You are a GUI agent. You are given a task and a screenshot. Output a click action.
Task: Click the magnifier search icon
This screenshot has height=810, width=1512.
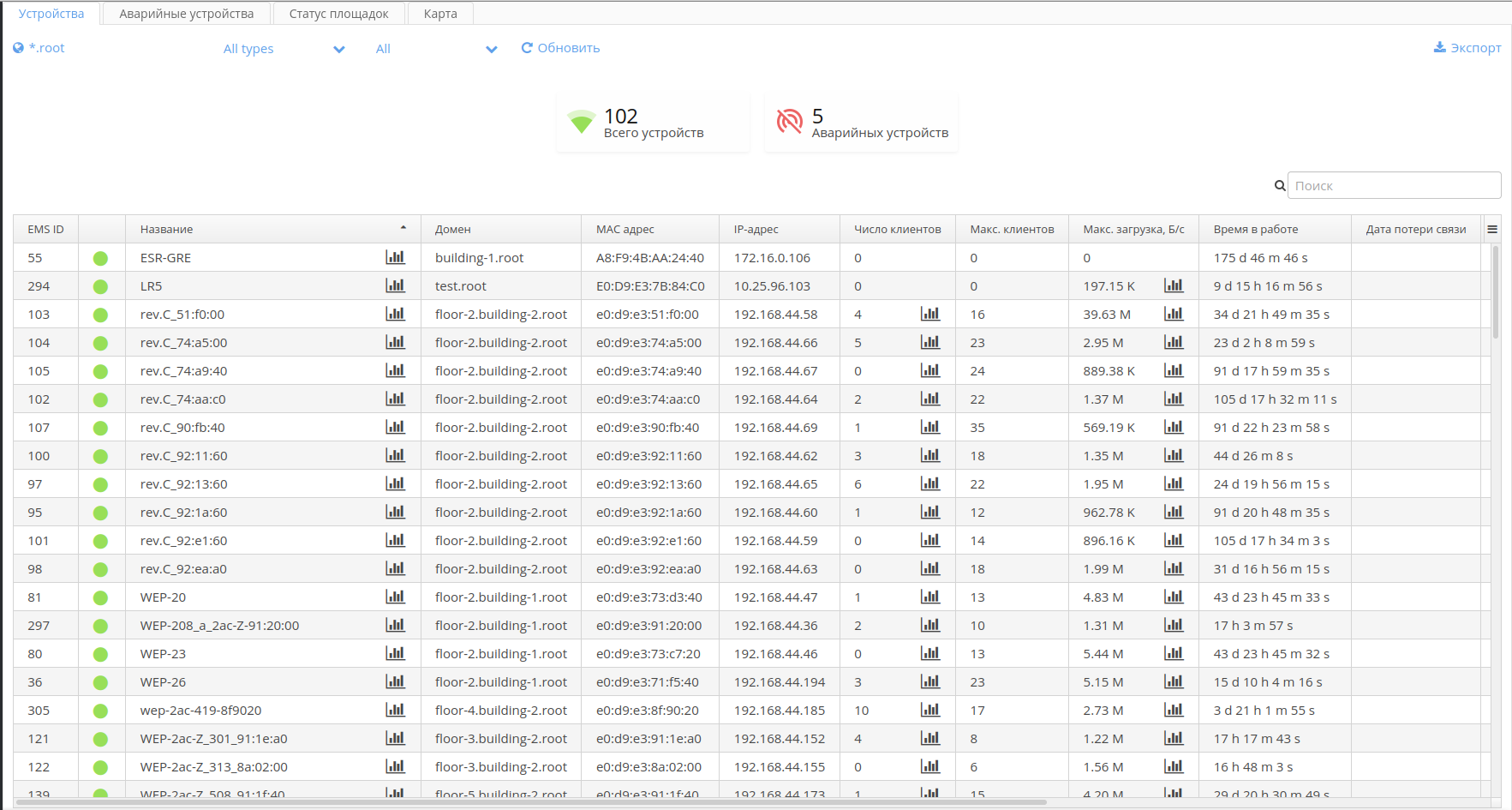[1280, 185]
